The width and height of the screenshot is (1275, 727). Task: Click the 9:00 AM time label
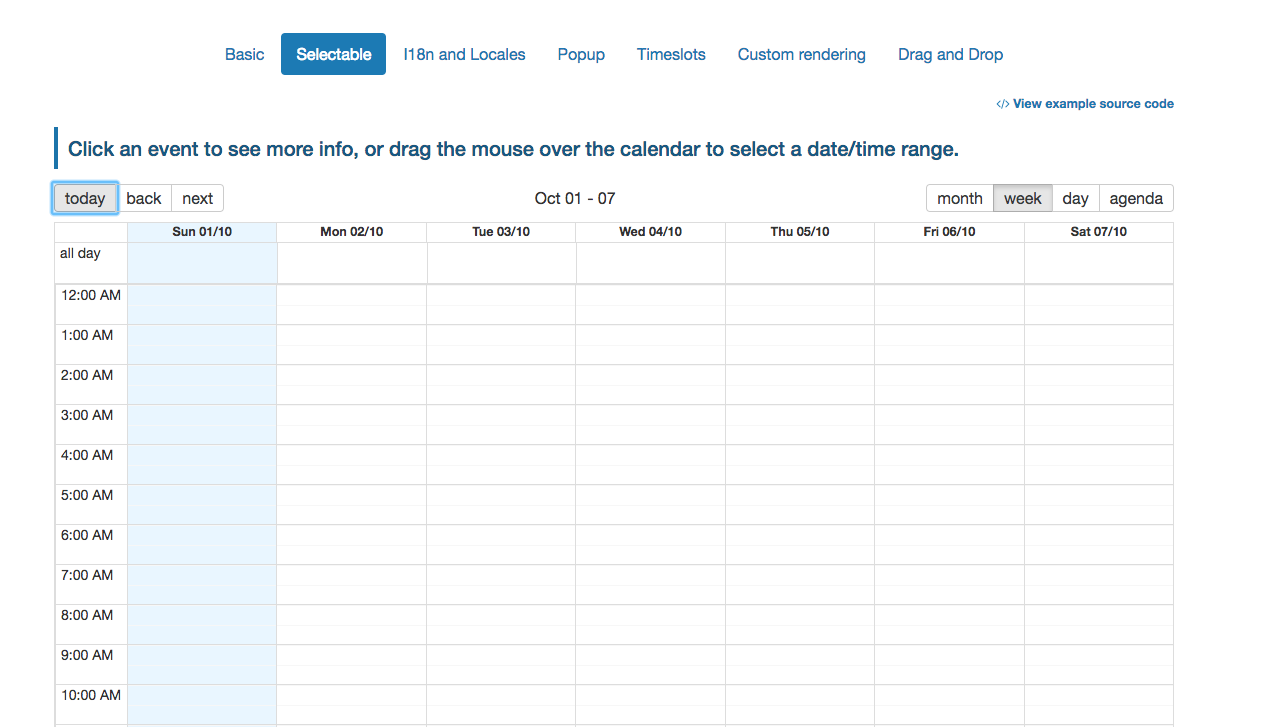tap(88, 655)
